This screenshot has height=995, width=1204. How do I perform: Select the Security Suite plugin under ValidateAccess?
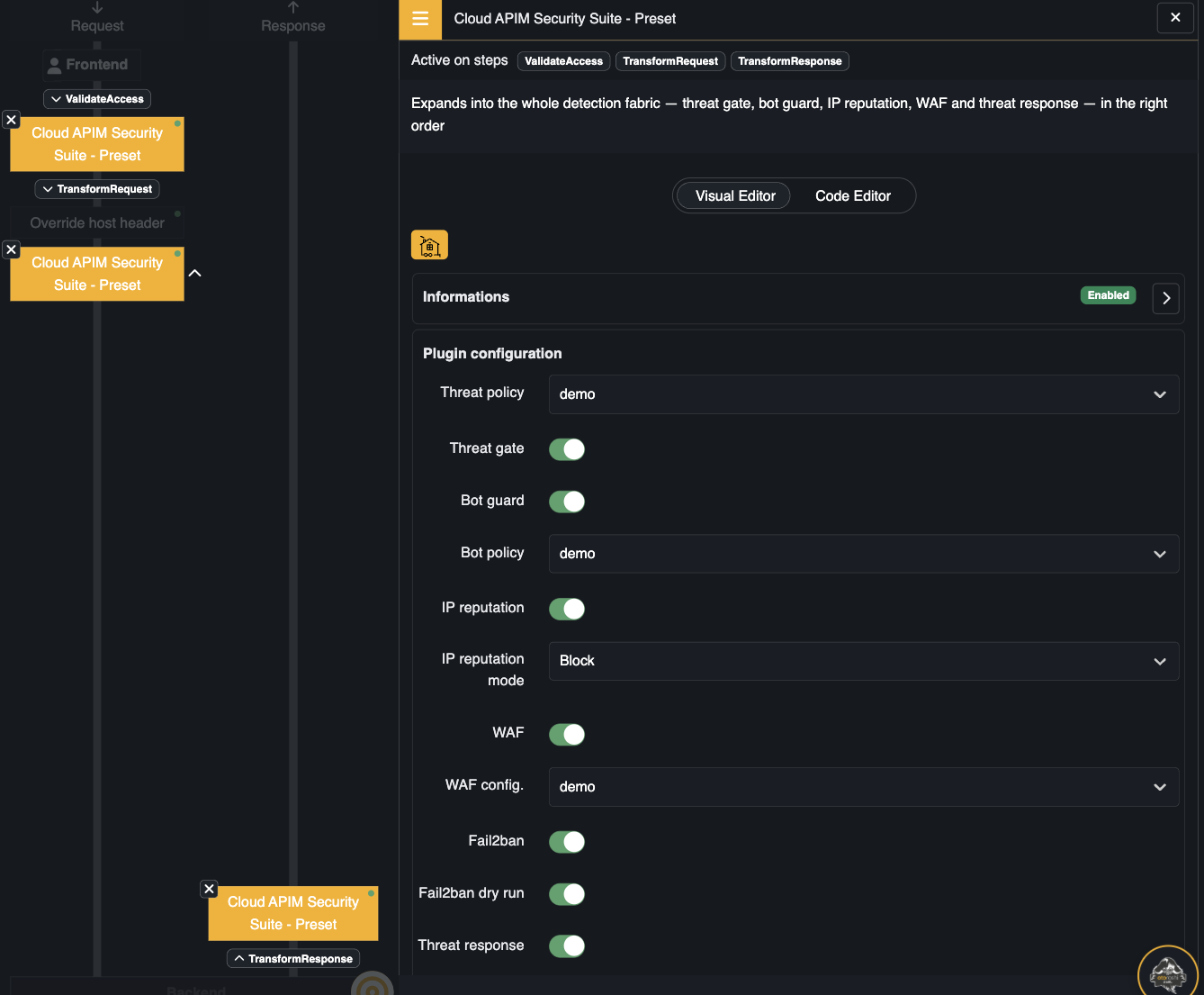pos(97,144)
